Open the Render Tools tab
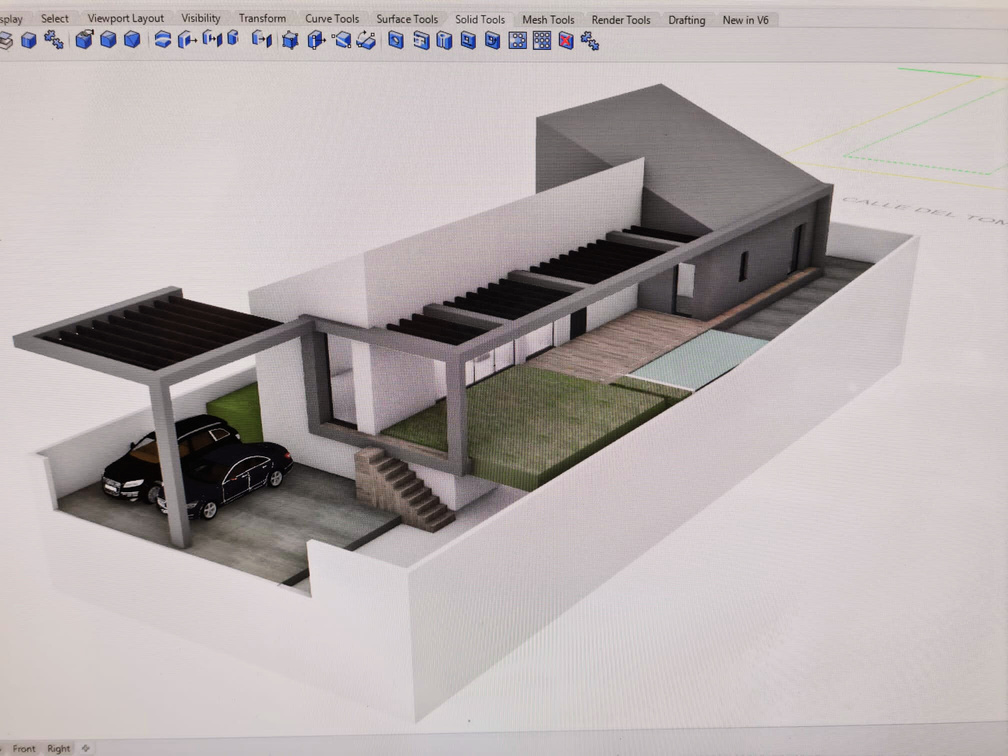The width and height of the screenshot is (1008, 756). [x=621, y=20]
